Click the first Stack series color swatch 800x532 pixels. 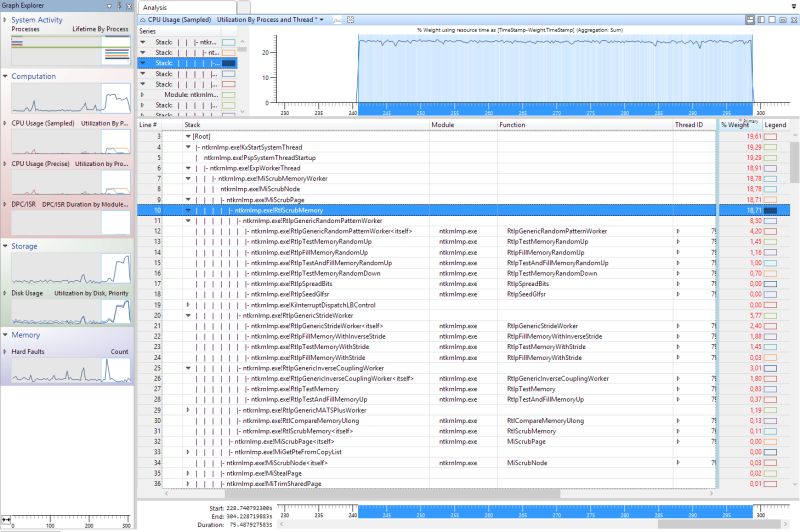tap(229, 42)
